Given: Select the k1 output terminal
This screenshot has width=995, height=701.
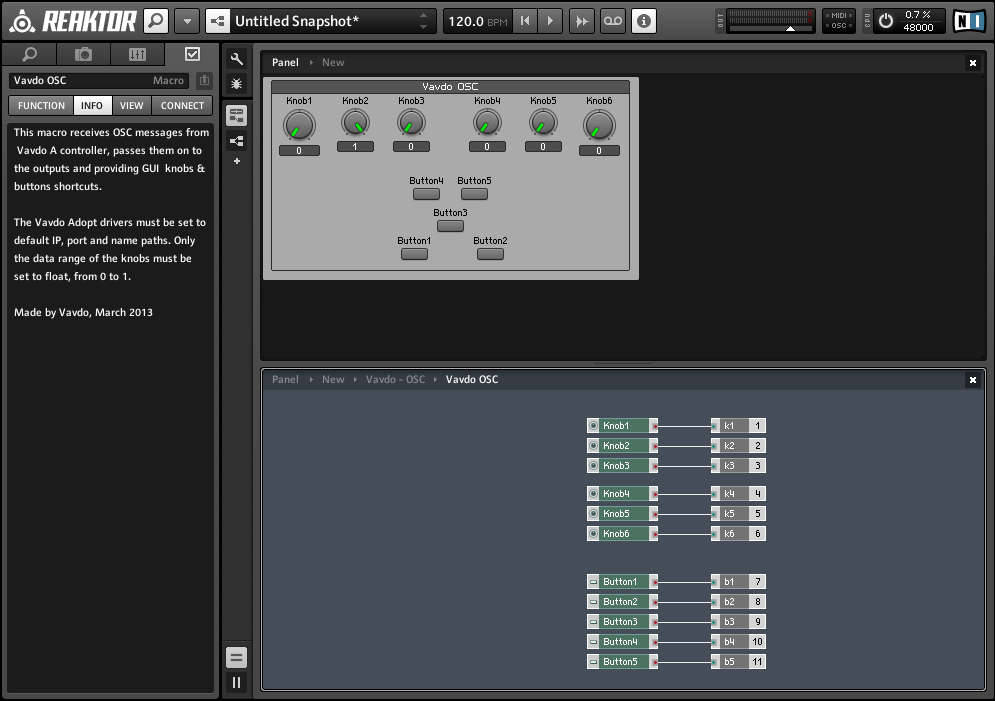Looking at the screenshot, I should pyautogui.click(x=739, y=426).
